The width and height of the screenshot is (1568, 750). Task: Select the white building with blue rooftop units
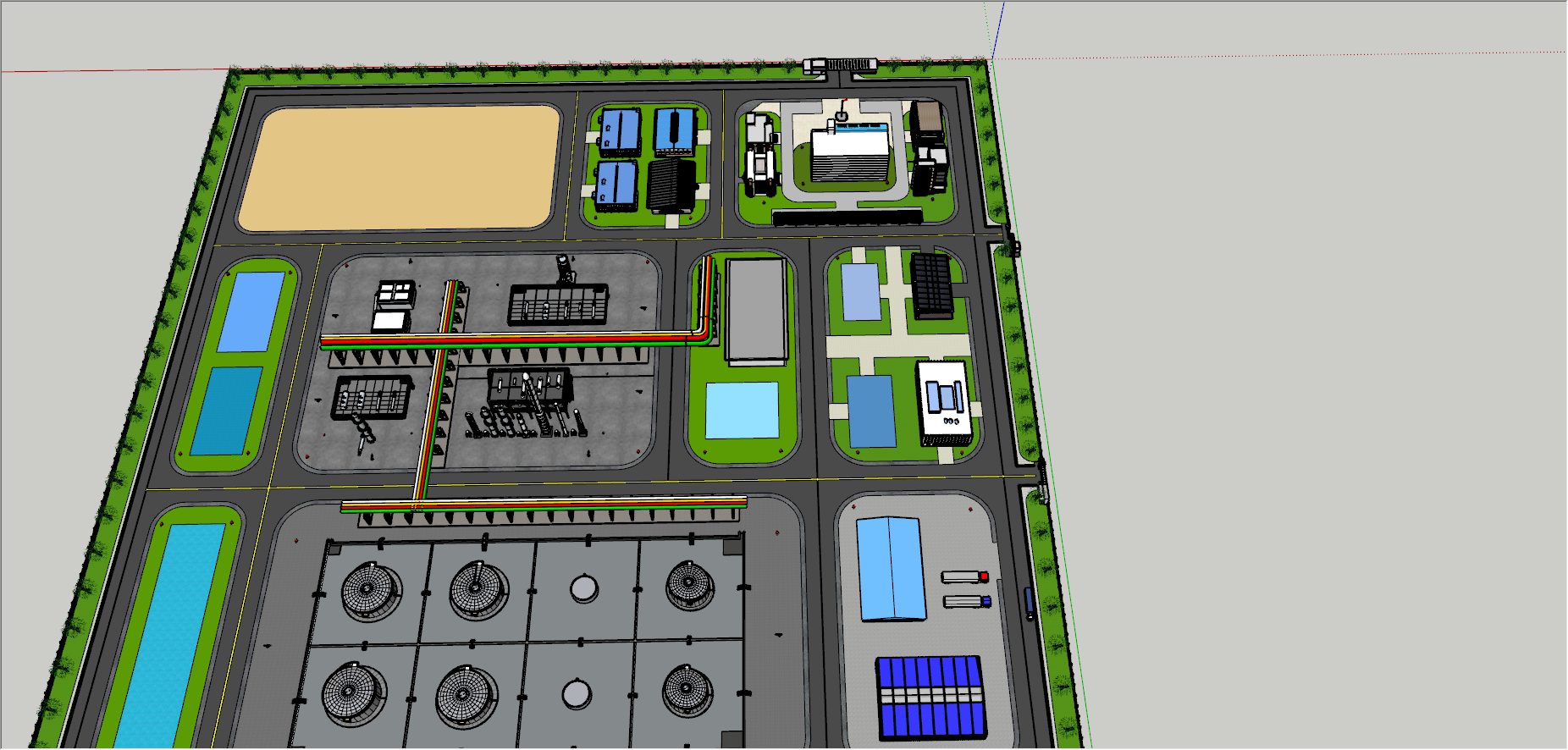point(945,402)
